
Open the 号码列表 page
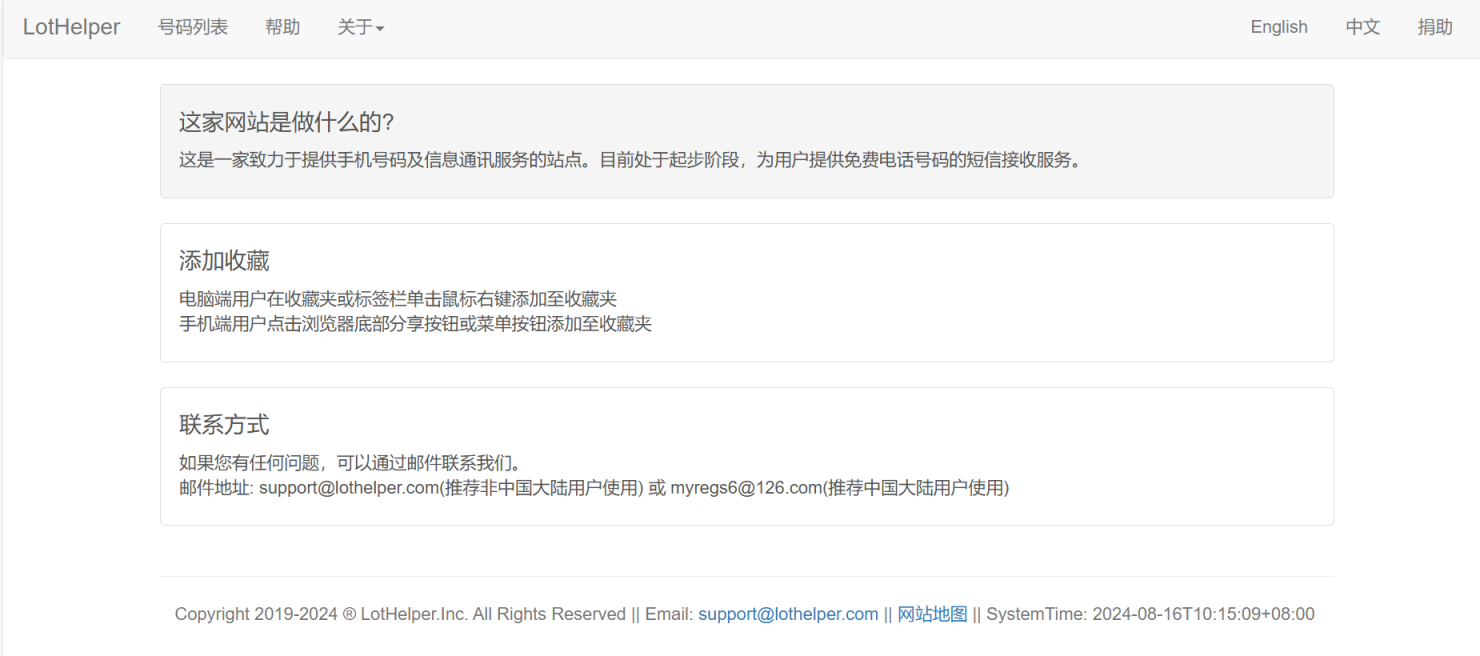[x=193, y=27]
